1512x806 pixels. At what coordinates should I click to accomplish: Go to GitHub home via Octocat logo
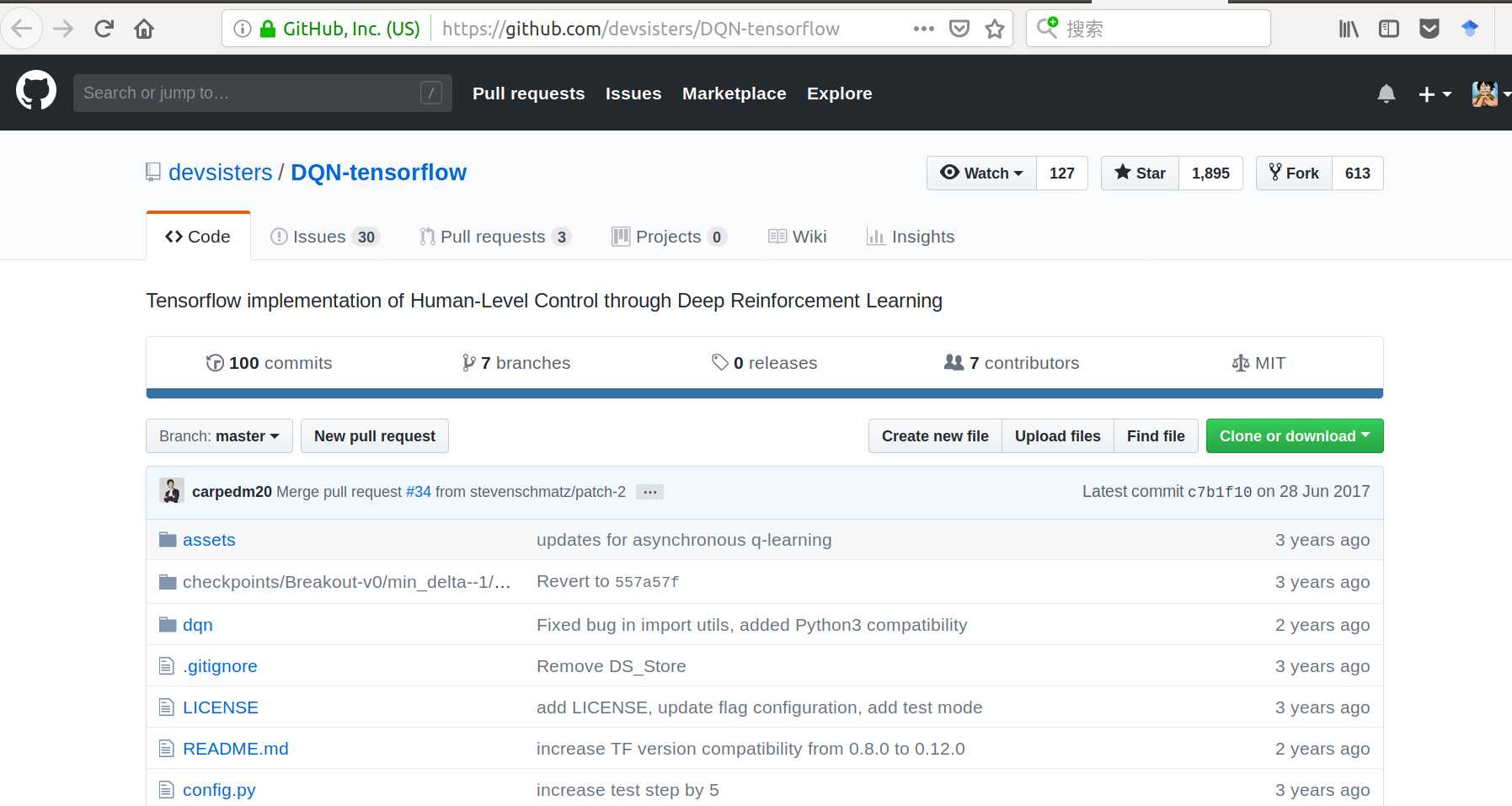coord(36,91)
